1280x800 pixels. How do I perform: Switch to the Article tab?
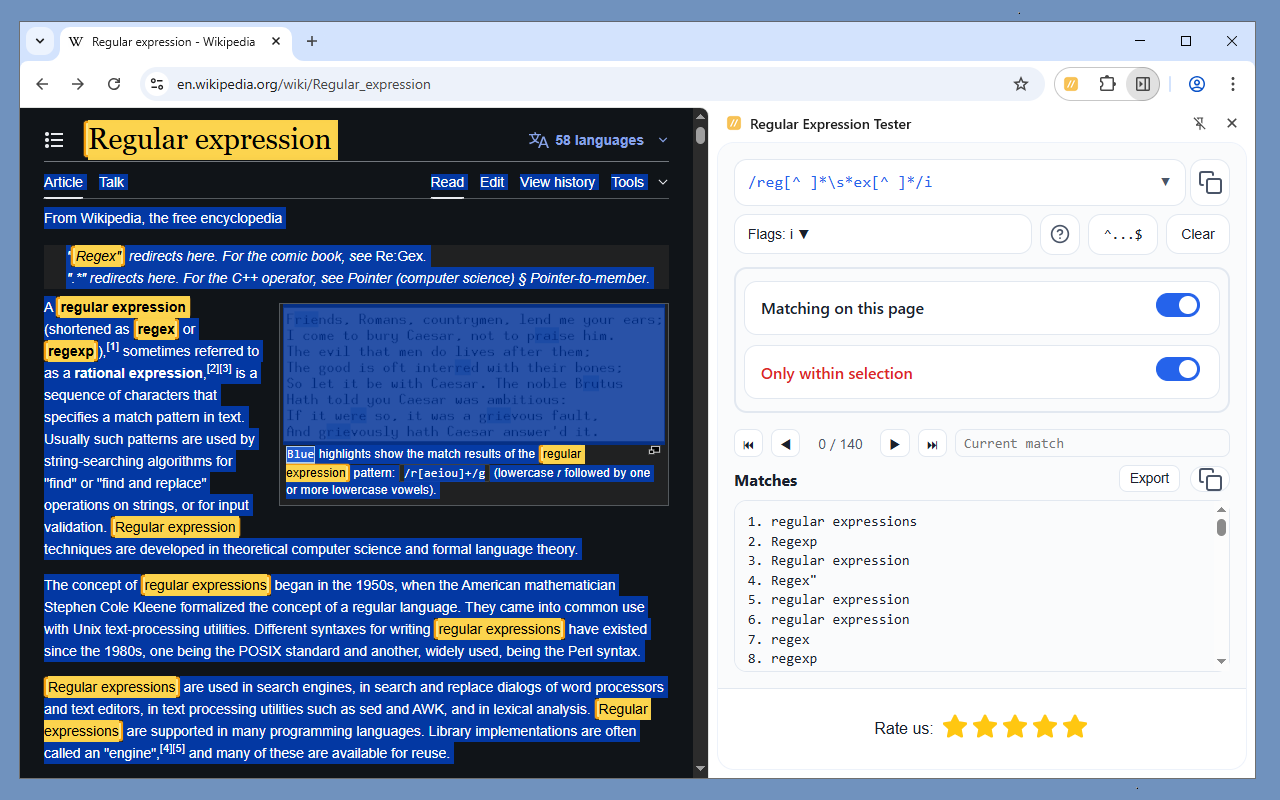pos(63,182)
